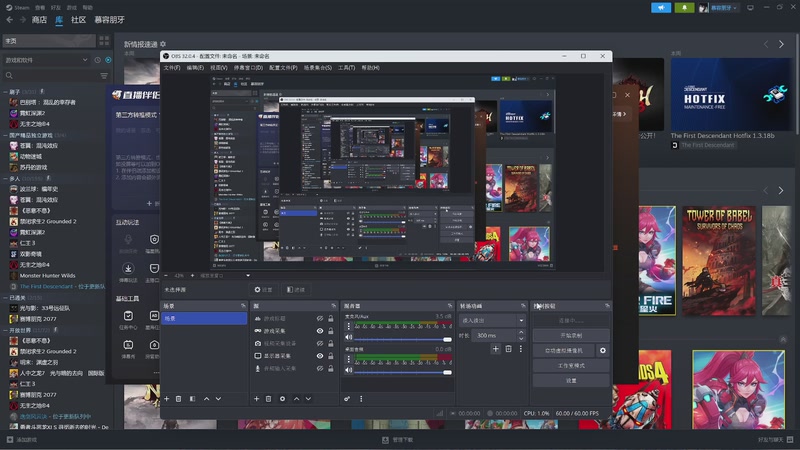Open OBS 视图(V) menu
This screenshot has width=800, height=450.
pyautogui.click(x=219, y=67)
